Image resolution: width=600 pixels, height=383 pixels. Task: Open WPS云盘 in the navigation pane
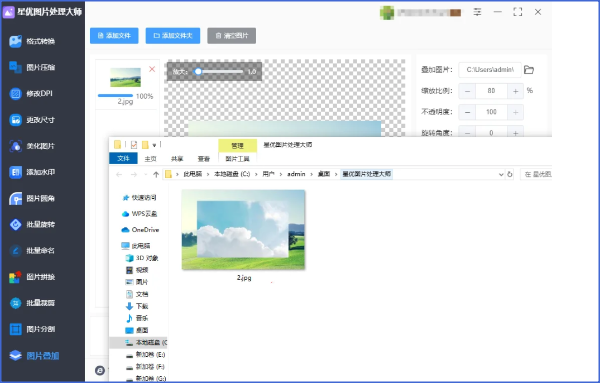139,214
